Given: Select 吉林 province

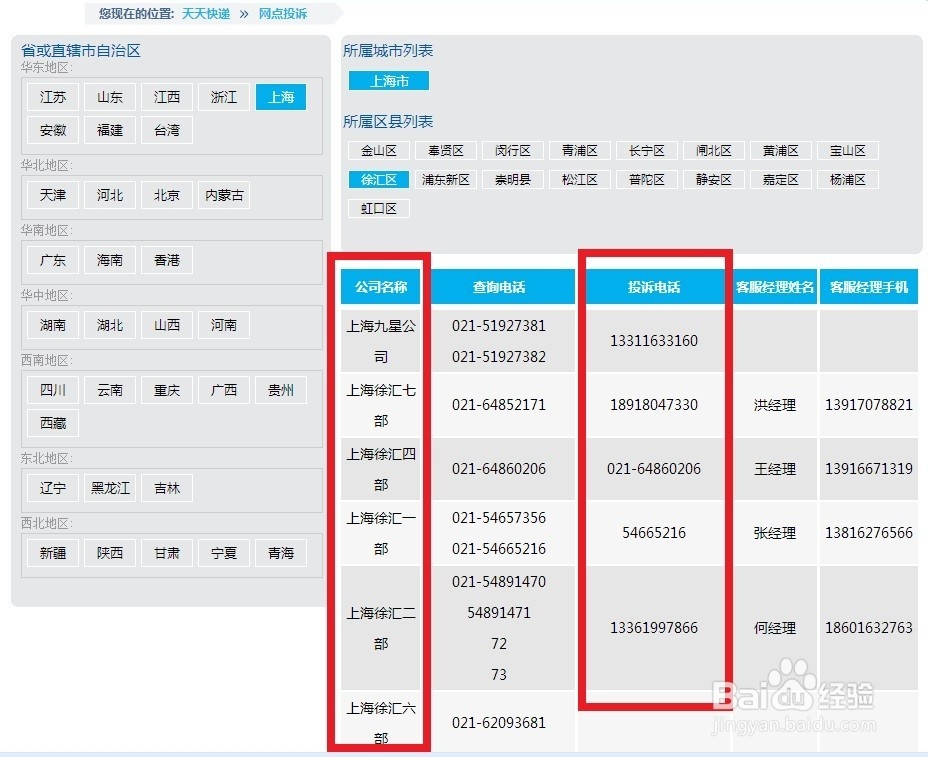Looking at the screenshot, I should point(167,488).
